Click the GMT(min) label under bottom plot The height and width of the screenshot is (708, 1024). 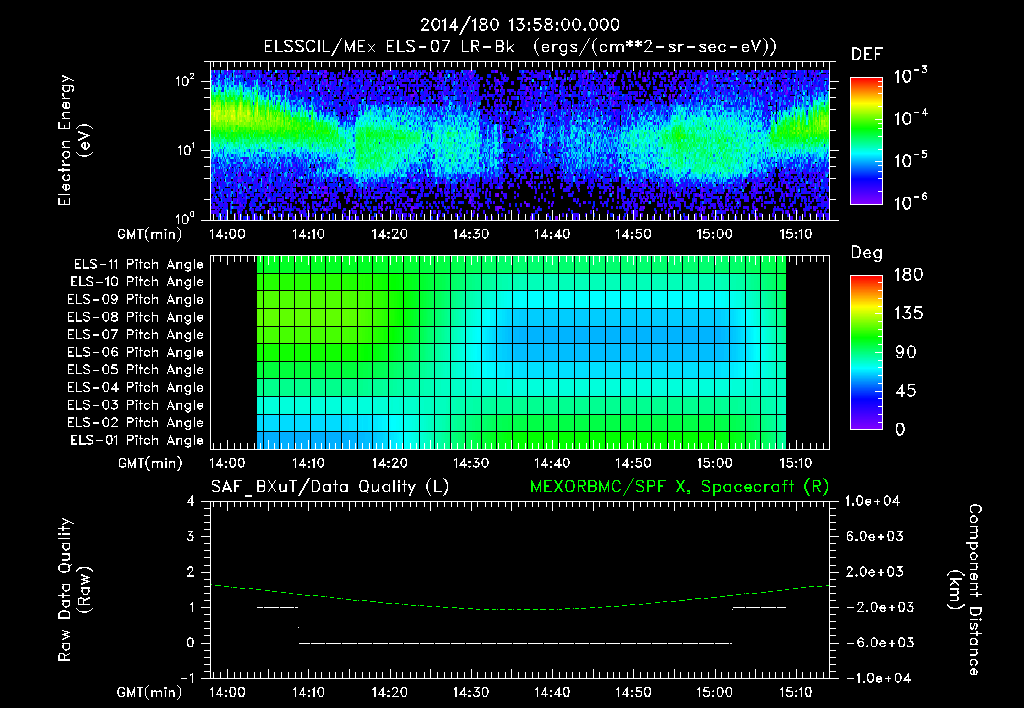click(x=149, y=692)
